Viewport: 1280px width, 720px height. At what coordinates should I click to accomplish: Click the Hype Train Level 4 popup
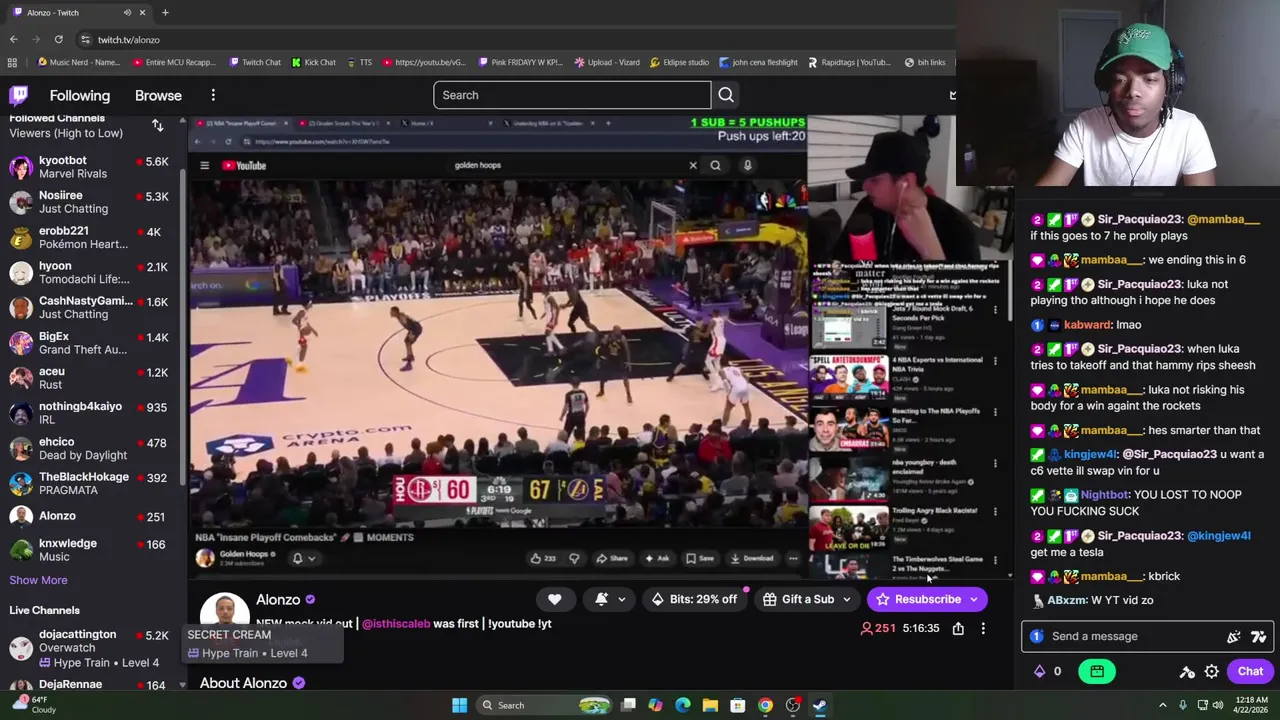(x=264, y=644)
